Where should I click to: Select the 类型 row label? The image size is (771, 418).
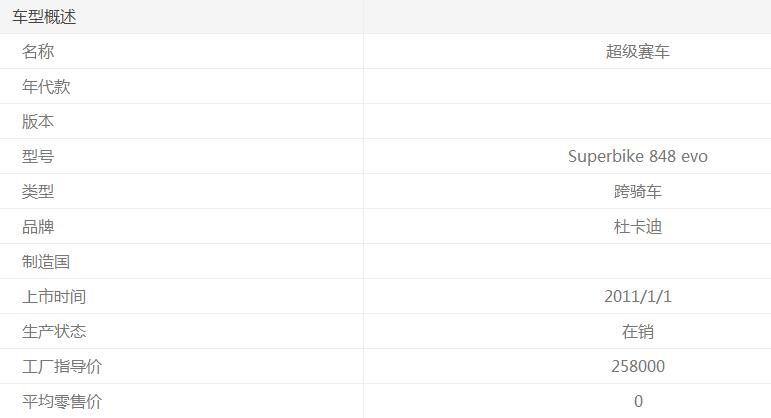click(x=38, y=192)
